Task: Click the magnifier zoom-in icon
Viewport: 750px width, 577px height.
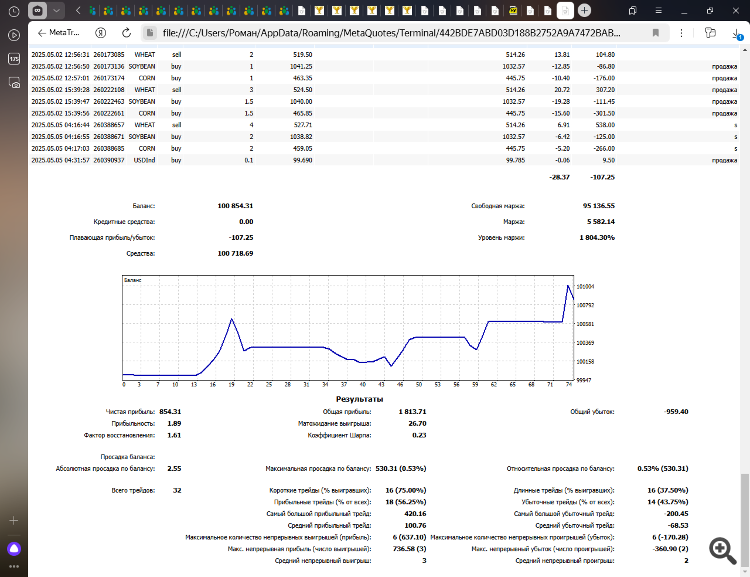Action: tap(722, 551)
